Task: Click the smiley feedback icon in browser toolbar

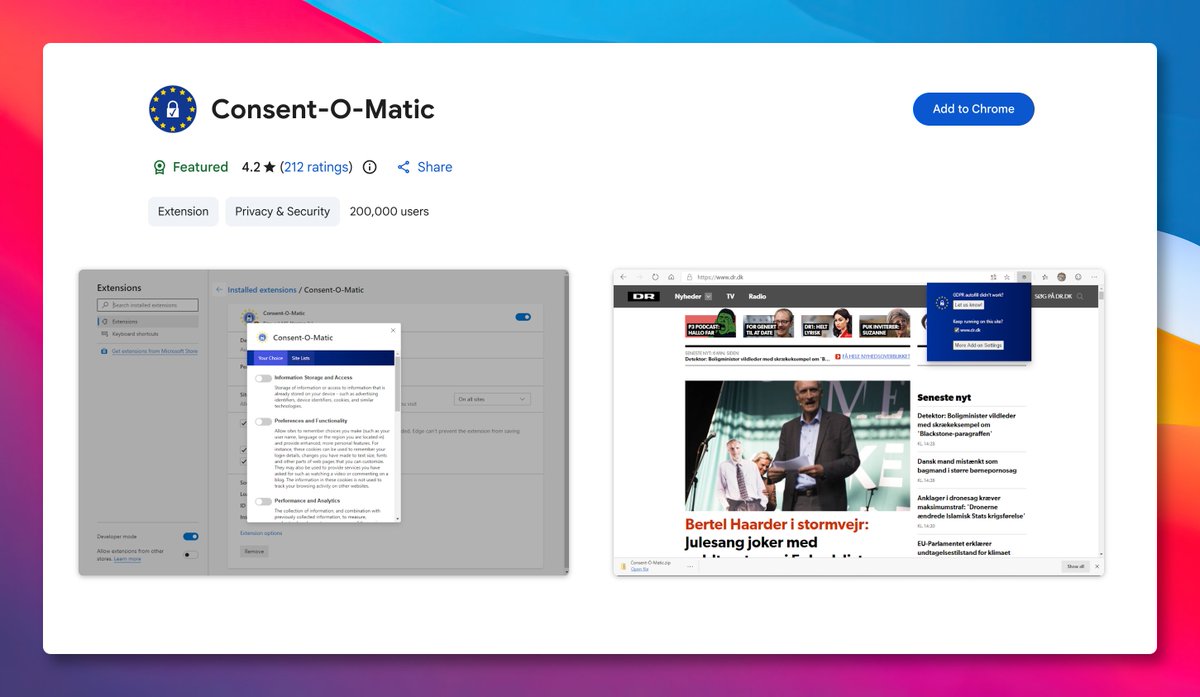Action: (1078, 277)
